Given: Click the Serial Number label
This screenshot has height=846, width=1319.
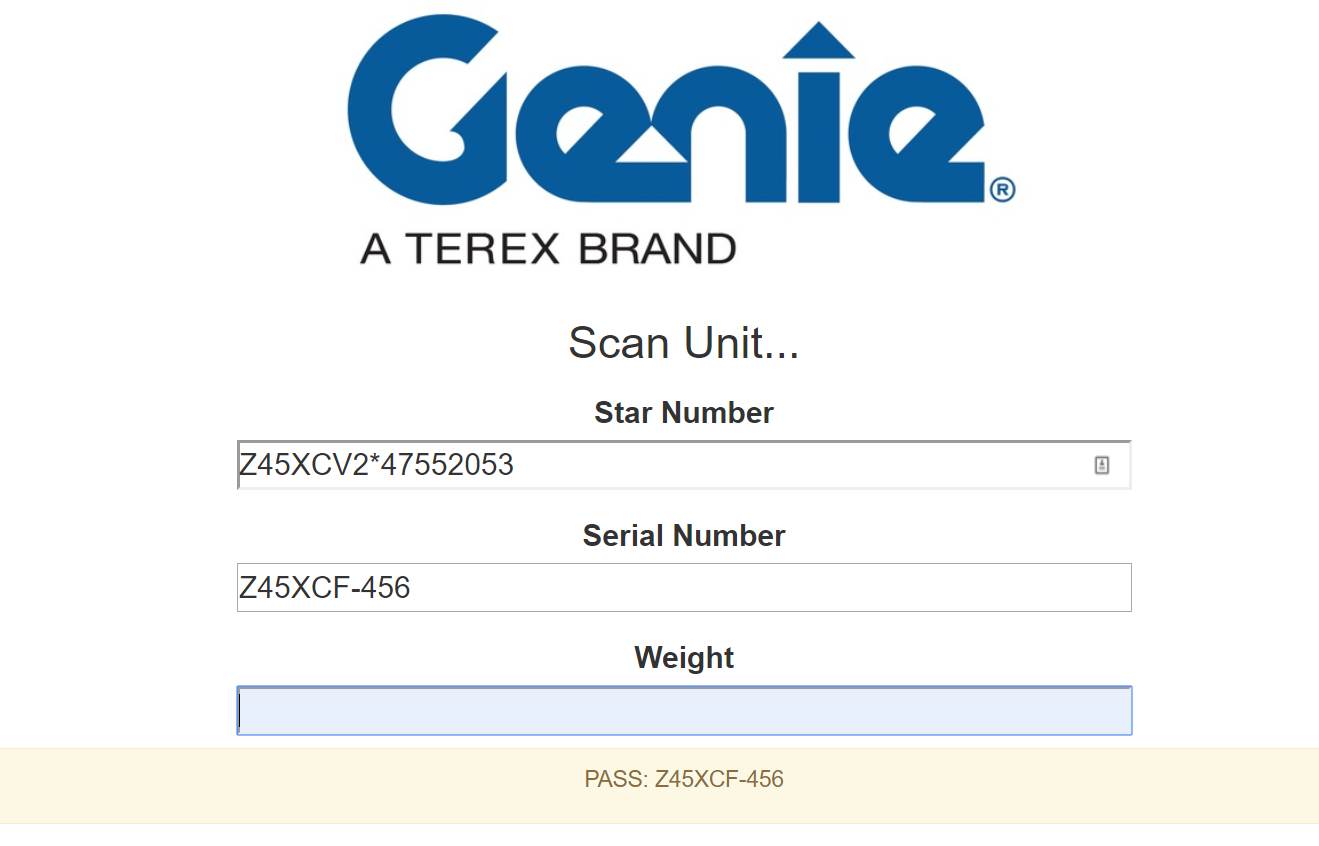Looking at the screenshot, I should [684, 536].
